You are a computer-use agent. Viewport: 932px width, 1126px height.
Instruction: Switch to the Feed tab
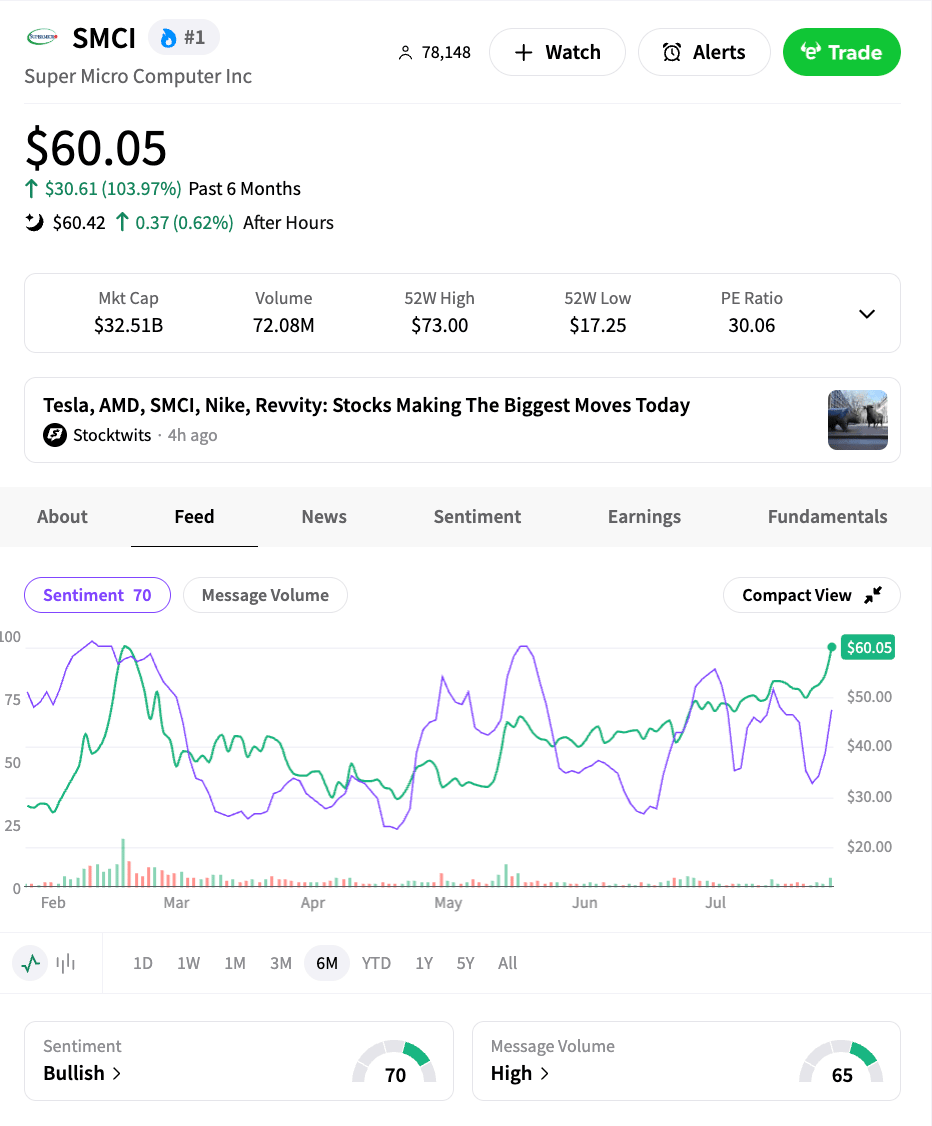[x=194, y=516]
